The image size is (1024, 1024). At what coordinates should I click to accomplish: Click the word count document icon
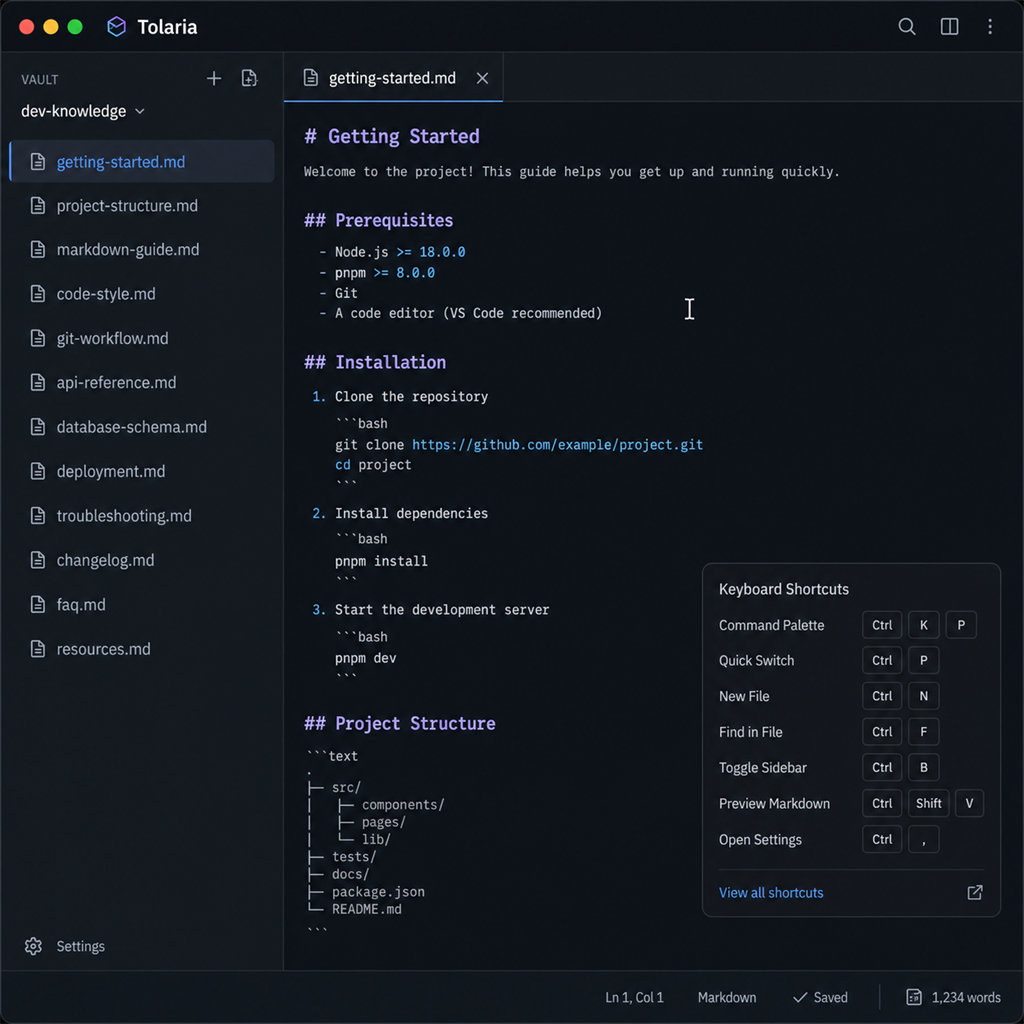(x=914, y=997)
